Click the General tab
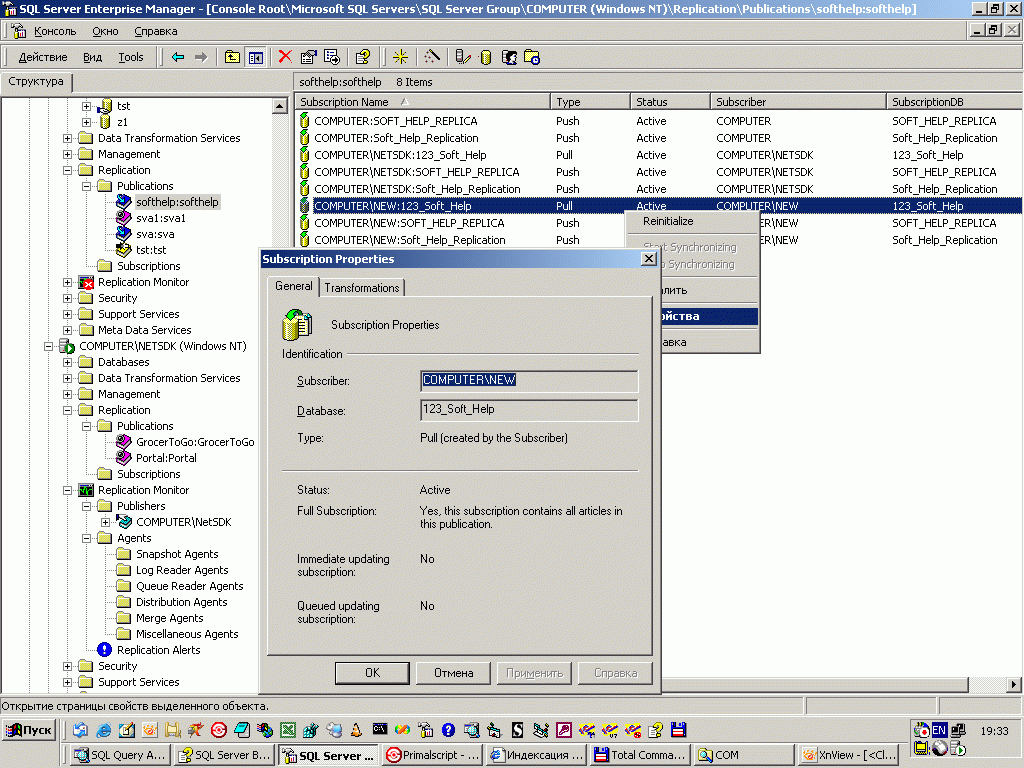This screenshot has height=768, width=1024. (293, 286)
